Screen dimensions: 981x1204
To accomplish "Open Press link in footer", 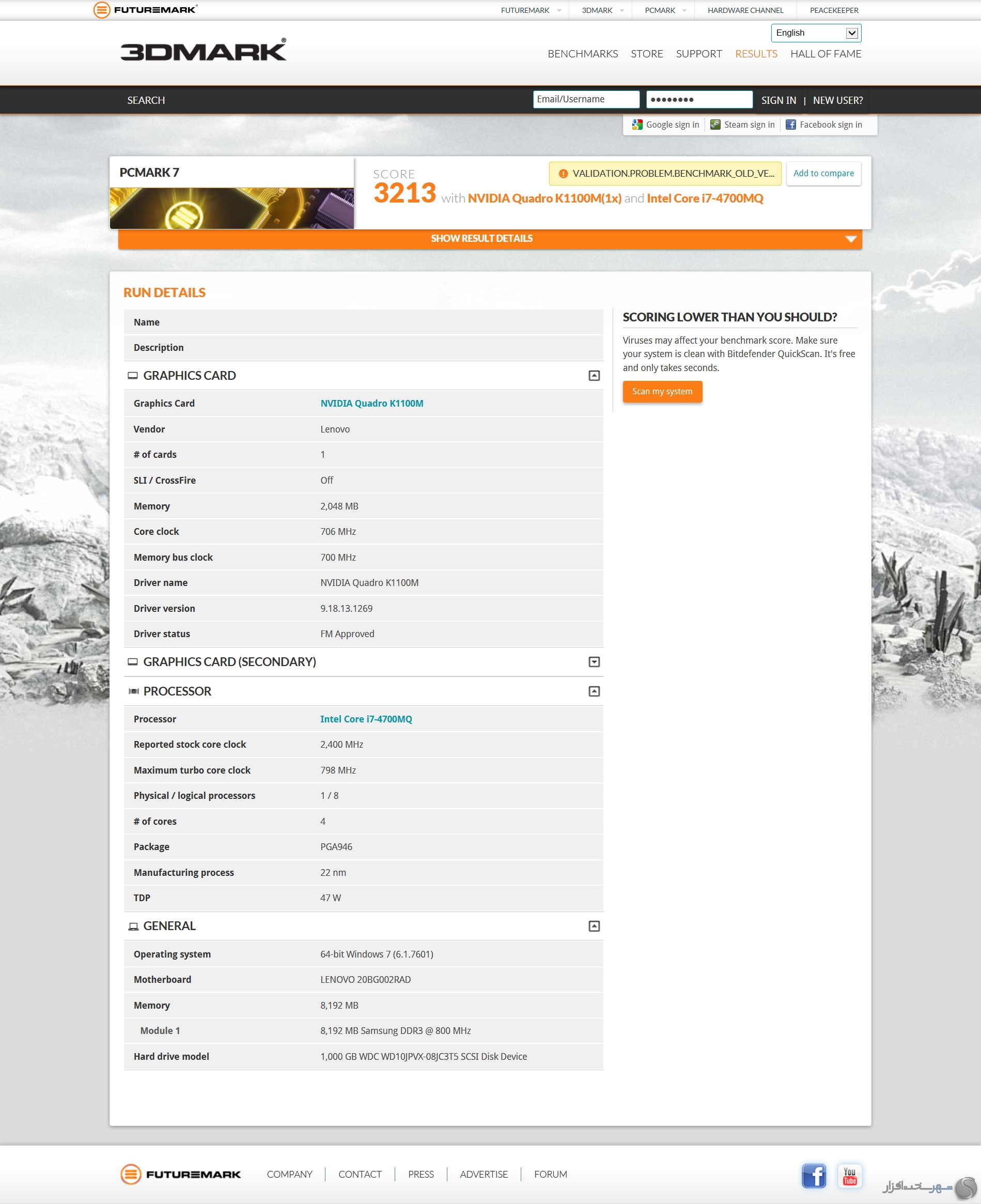I will [421, 1174].
